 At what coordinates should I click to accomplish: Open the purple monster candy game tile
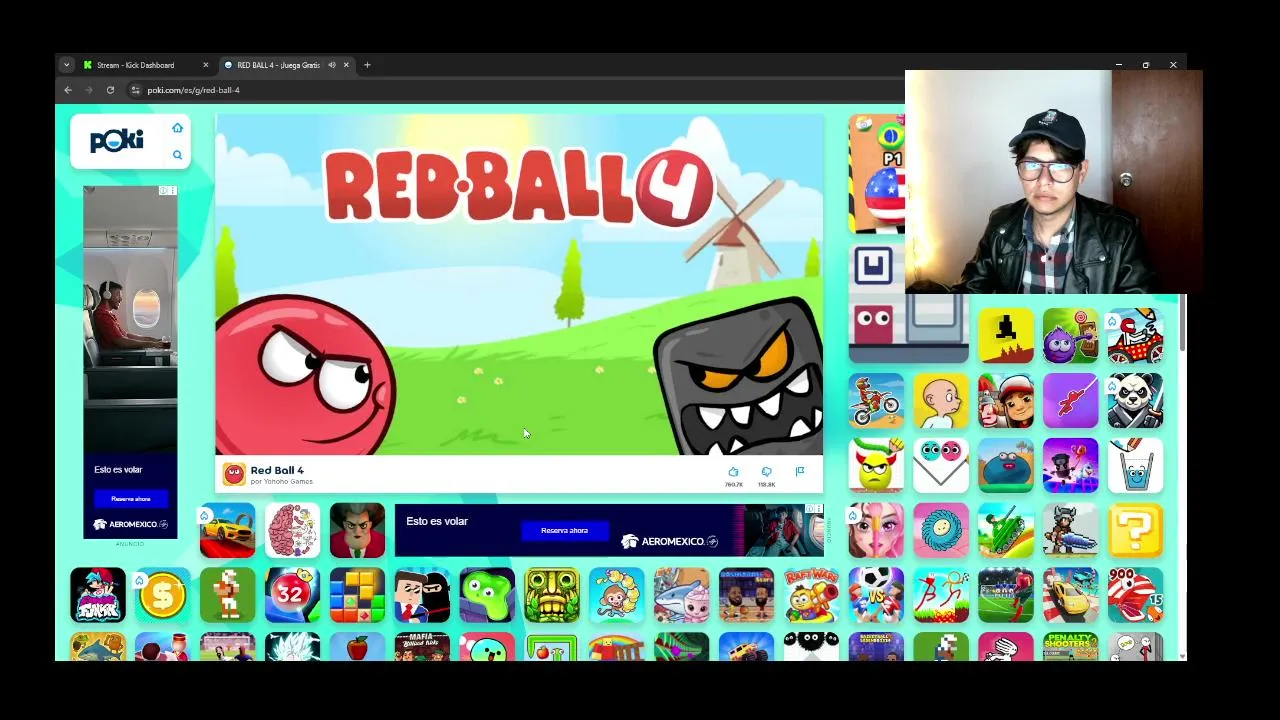point(1070,335)
